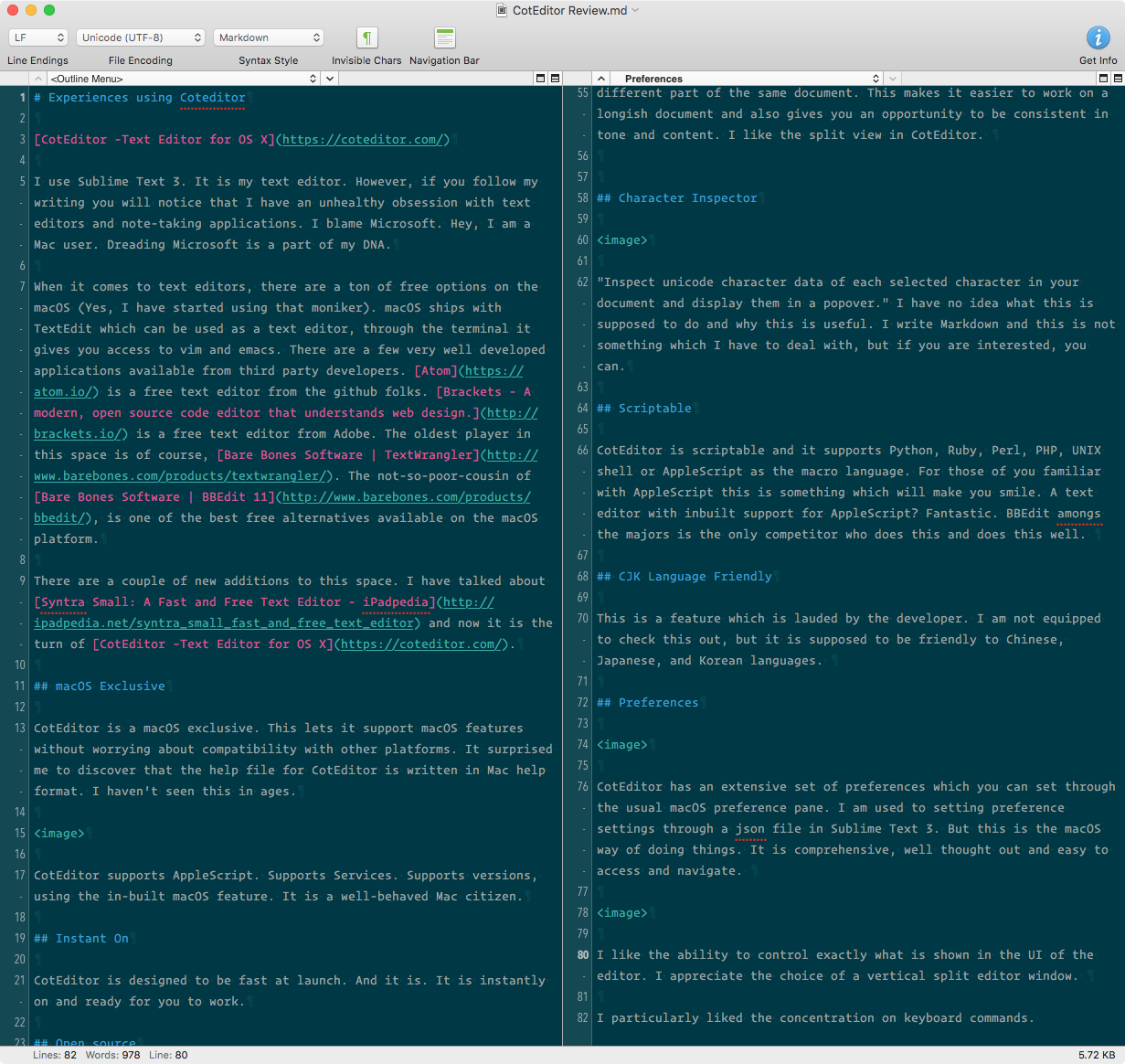The width and height of the screenshot is (1125, 1064).
Task: Click 'Line: 80' in status bar
Action: pyautogui.click(x=168, y=1055)
